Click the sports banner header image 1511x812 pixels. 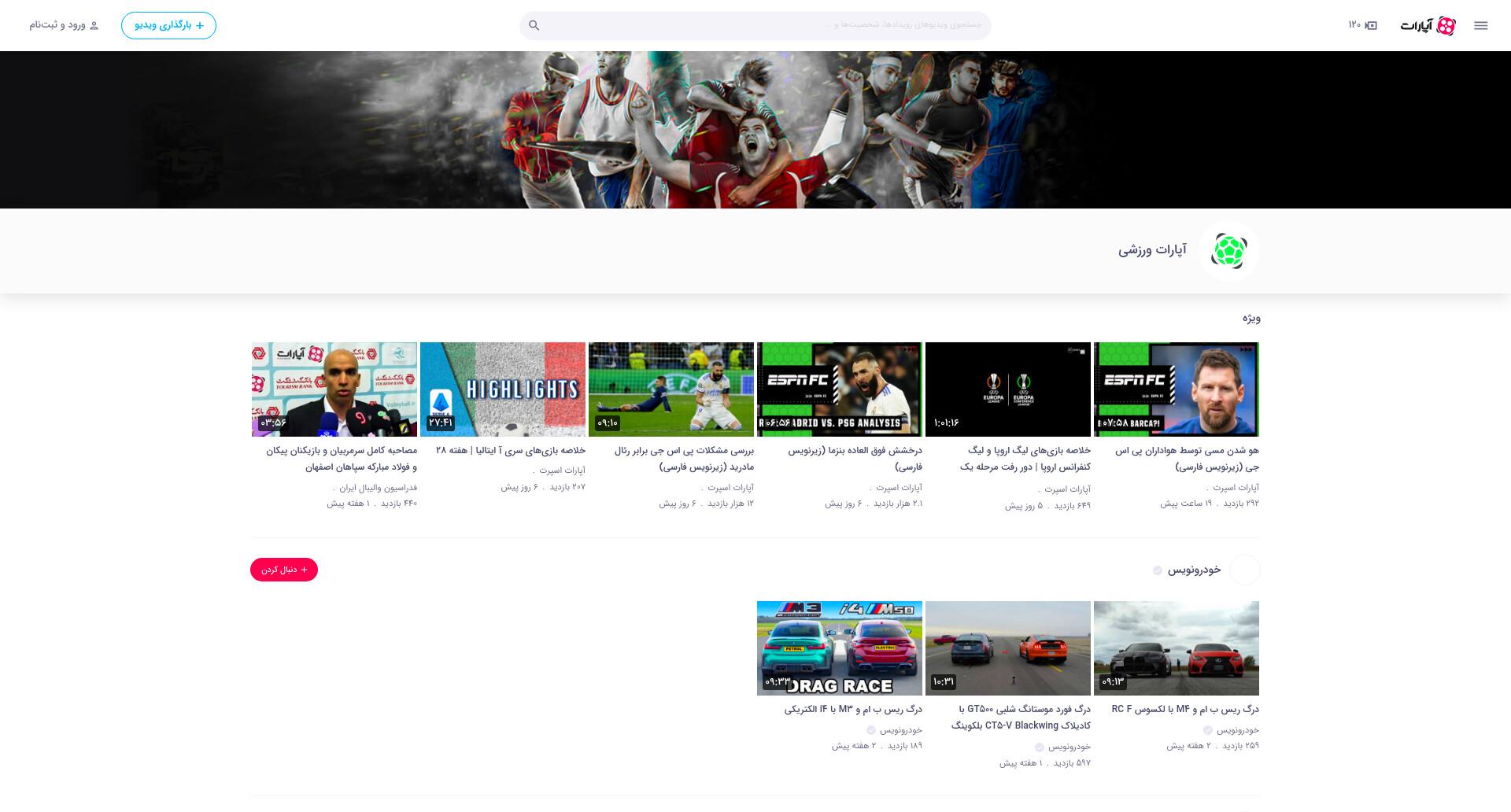click(755, 130)
